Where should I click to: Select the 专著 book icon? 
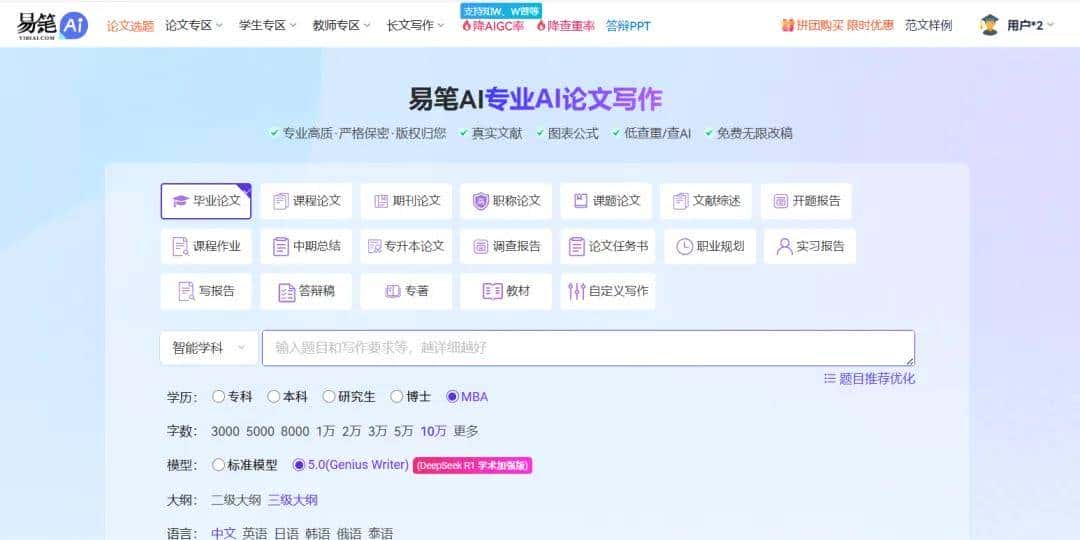point(393,291)
